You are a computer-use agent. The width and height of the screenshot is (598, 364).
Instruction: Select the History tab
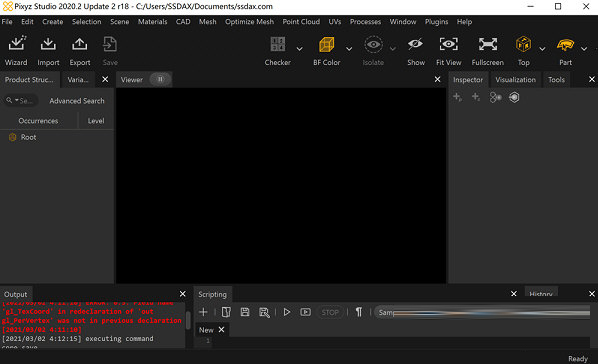[x=541, y=293]
